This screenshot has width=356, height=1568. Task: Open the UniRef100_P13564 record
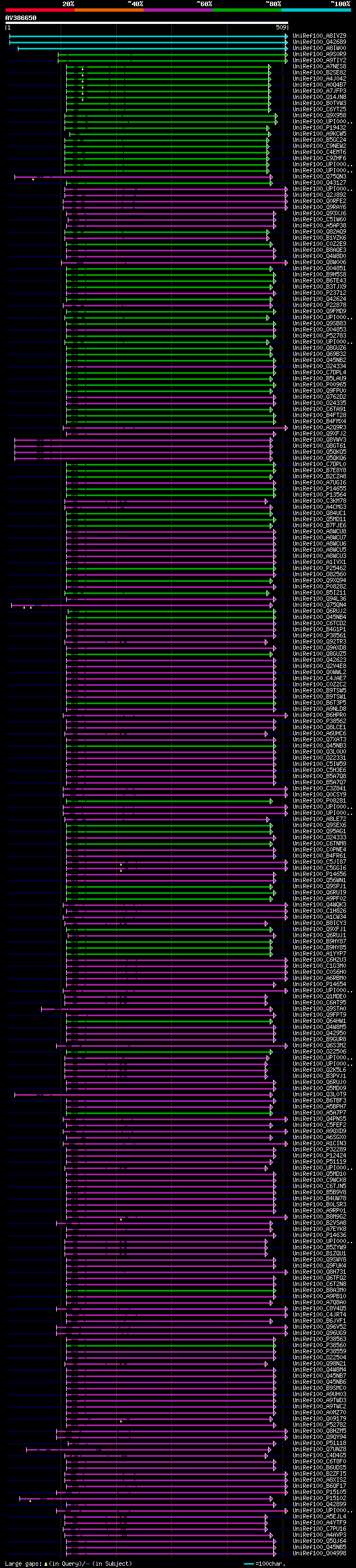pyautogui.click(x=319, y=495)
